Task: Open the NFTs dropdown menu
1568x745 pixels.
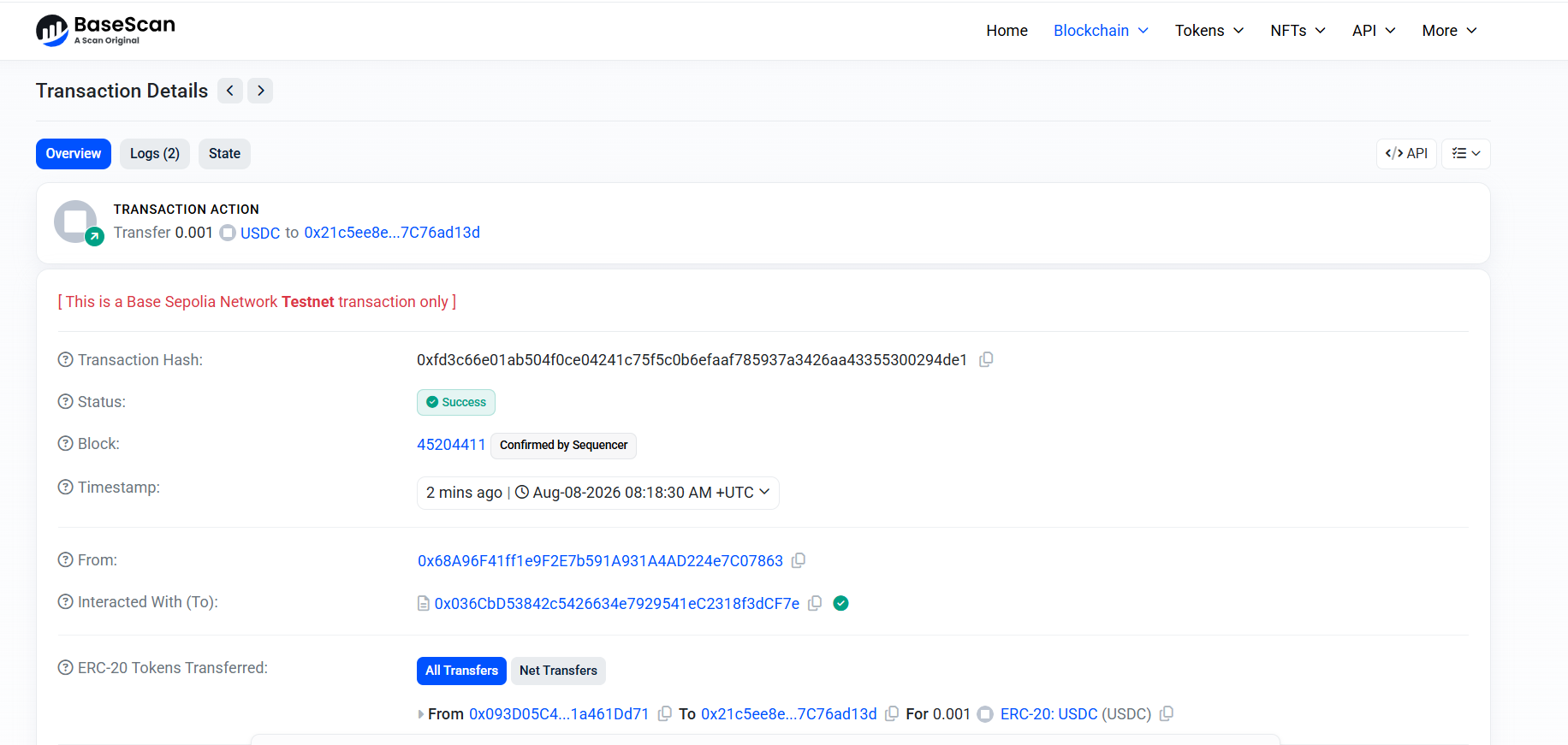Action: point(1298,31)
